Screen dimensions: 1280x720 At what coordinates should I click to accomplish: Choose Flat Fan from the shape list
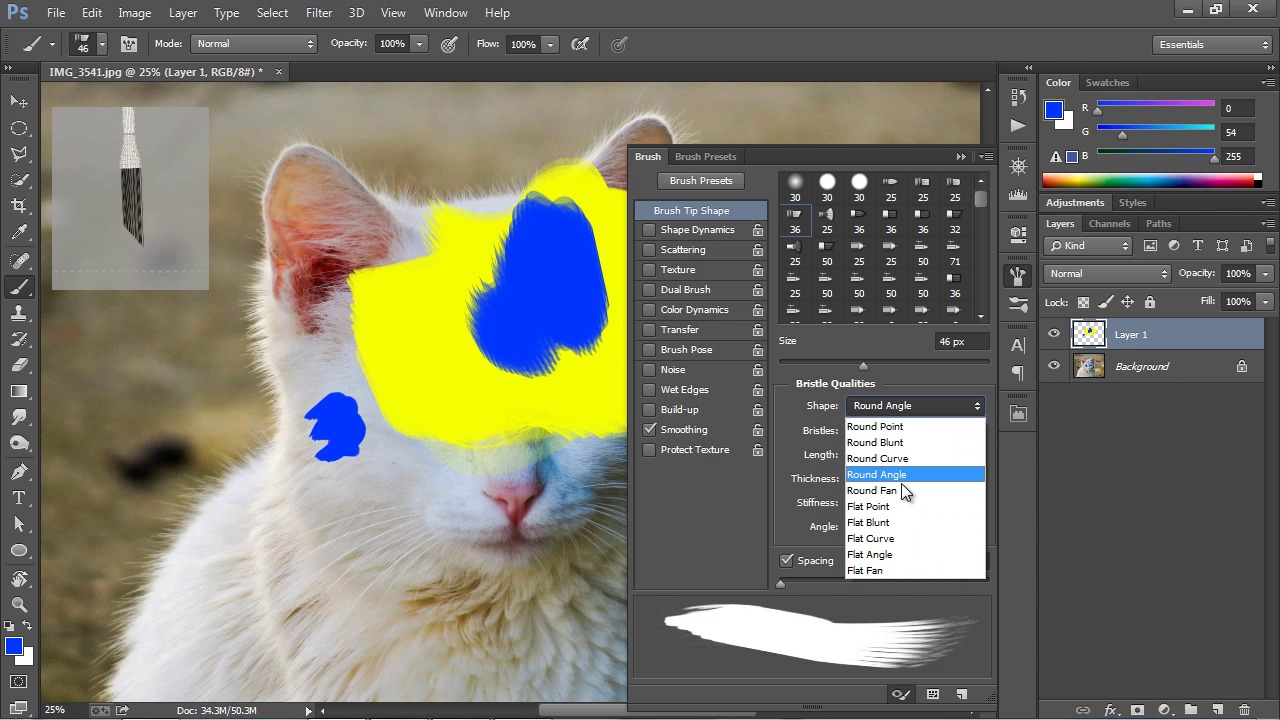[865, 571]
